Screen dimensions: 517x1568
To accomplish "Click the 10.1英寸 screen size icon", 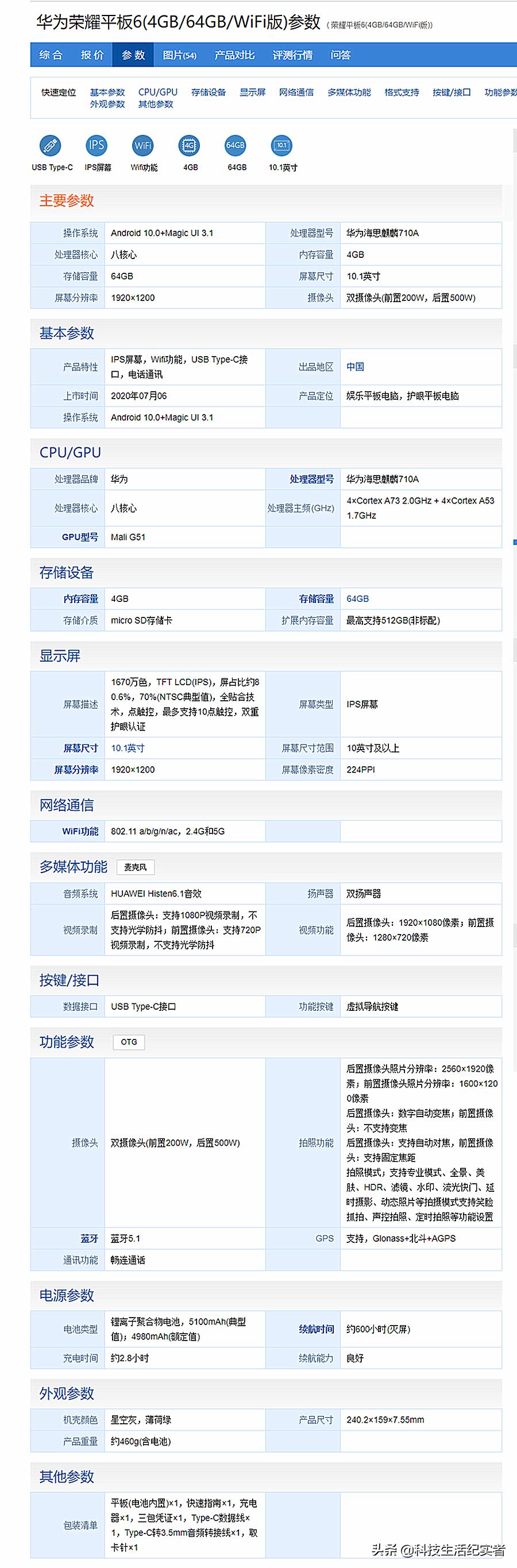I will click(282, 145).
